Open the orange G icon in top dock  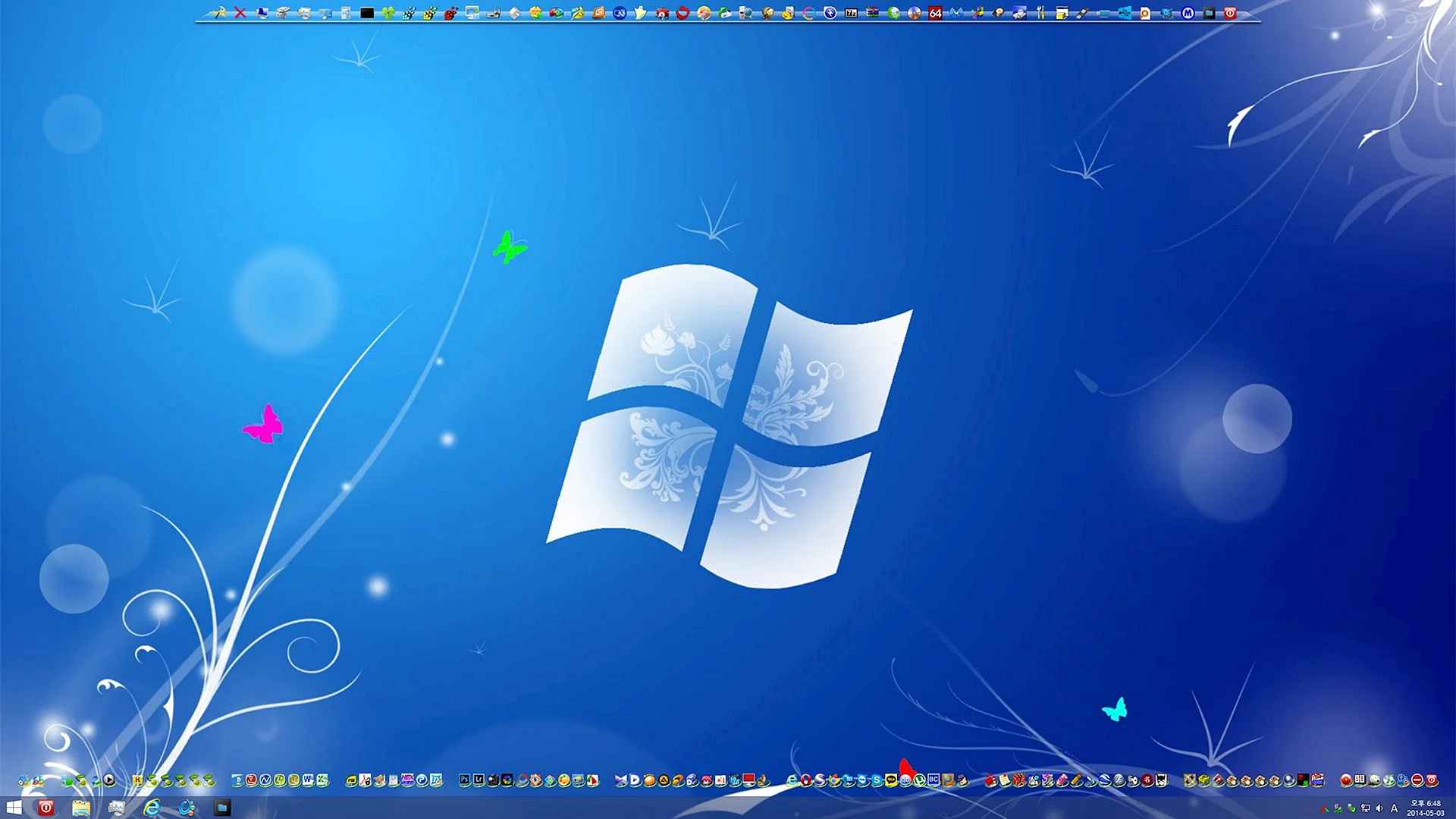coord(599,13)
